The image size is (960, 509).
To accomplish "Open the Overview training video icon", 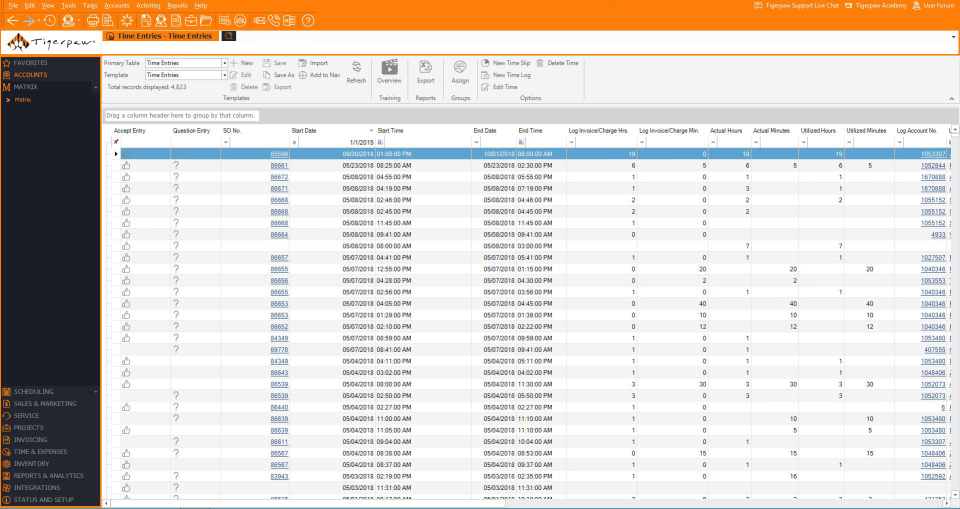I will point(389,67).
